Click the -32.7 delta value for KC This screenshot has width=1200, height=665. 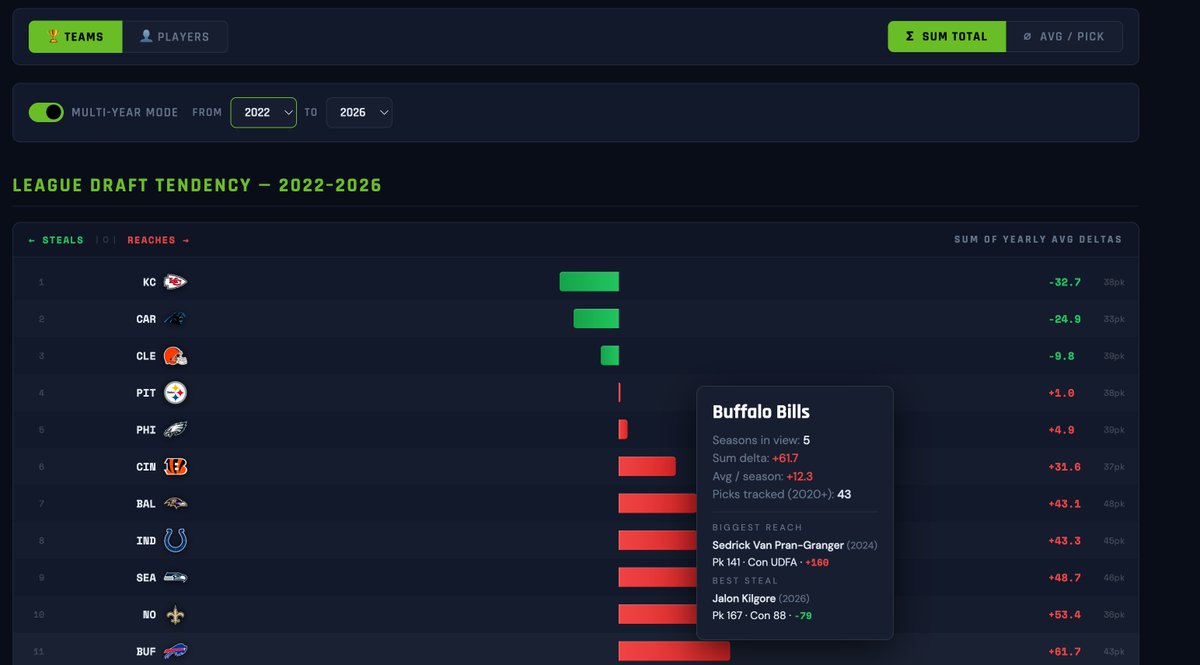(x=1065, y=283)
